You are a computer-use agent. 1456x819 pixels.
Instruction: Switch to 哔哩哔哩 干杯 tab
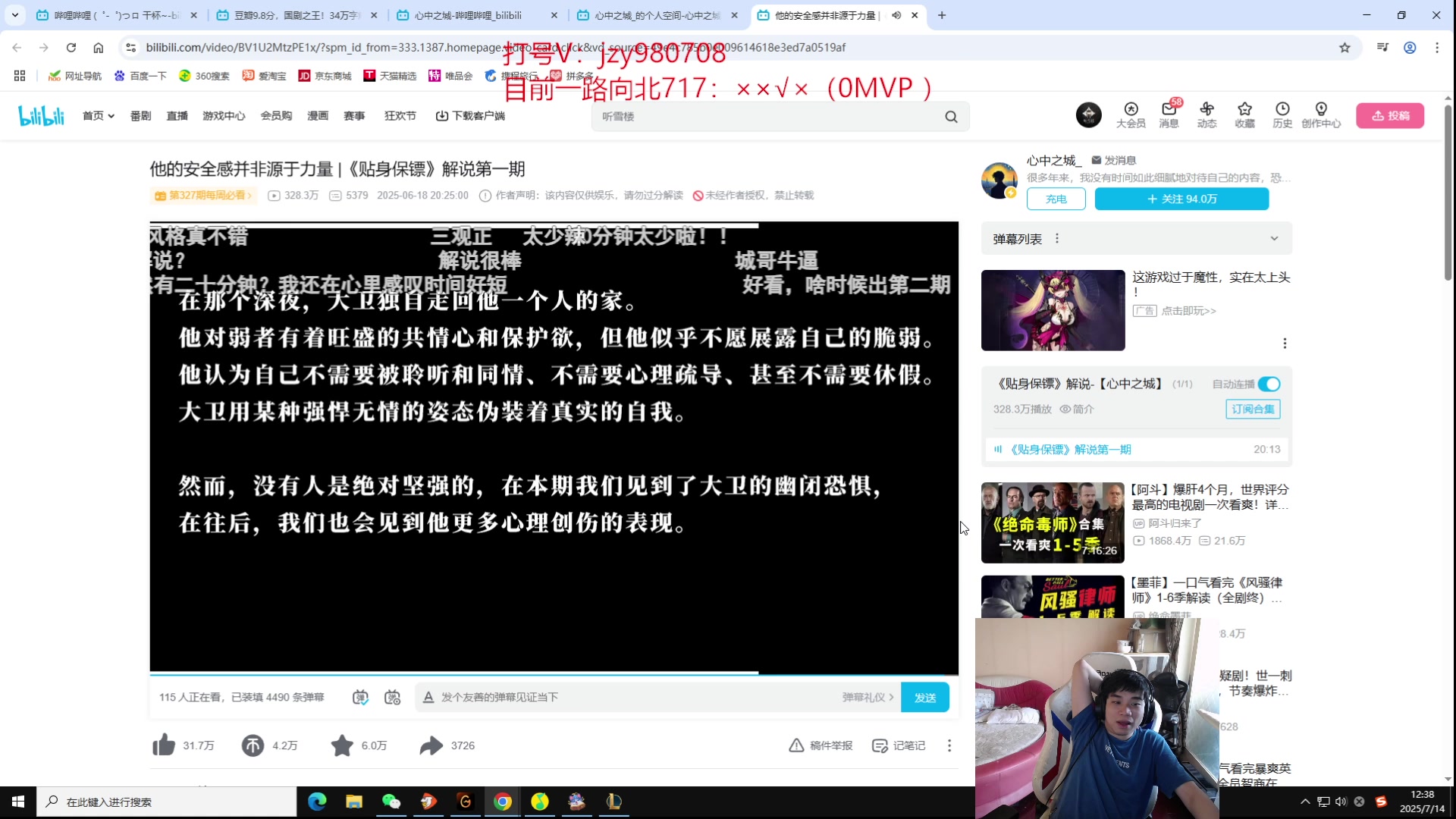117,15
